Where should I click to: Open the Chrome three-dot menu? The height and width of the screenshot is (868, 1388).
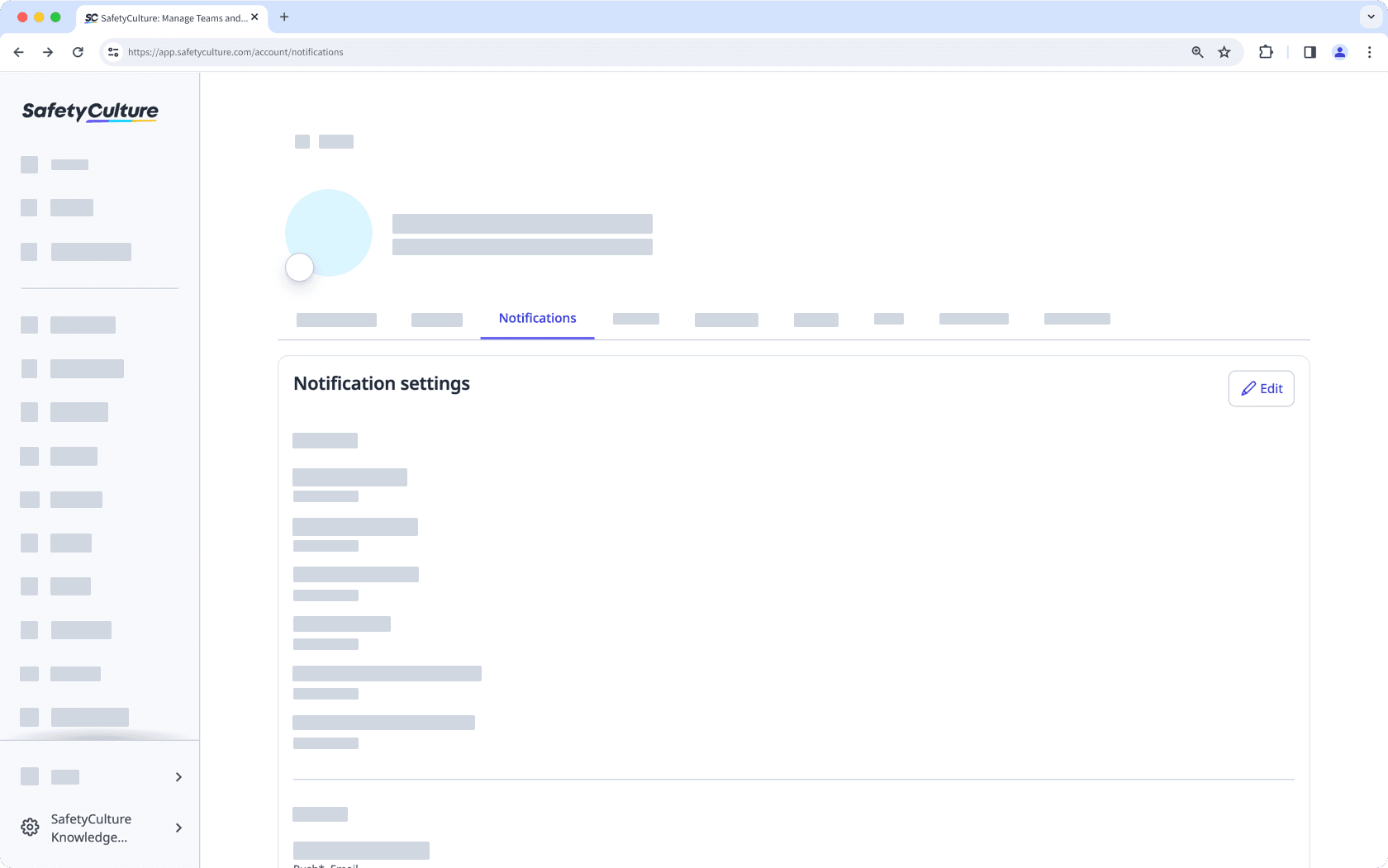[1369, 52]
